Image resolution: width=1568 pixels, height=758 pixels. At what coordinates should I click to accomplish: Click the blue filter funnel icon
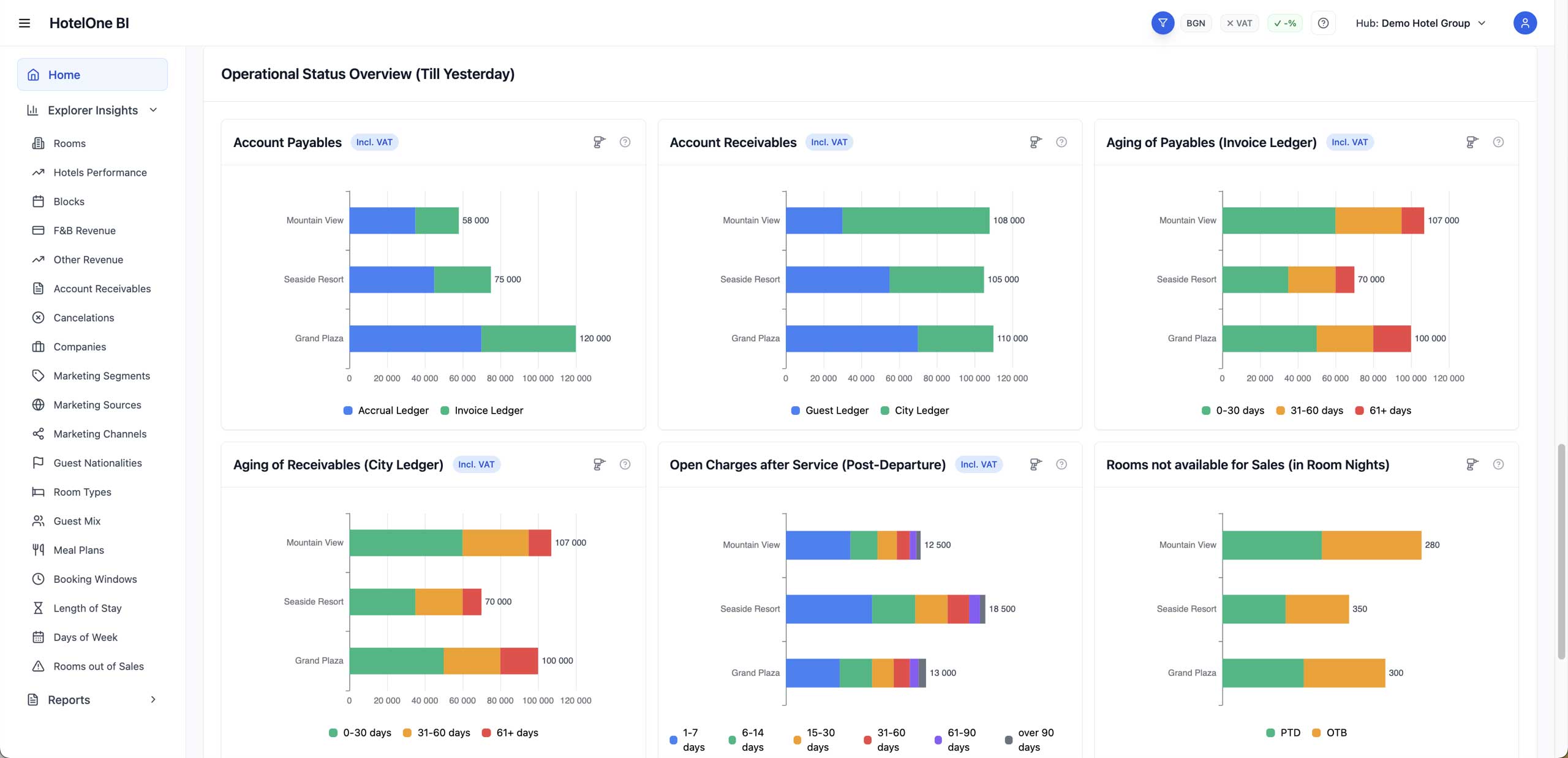(1162, 23)
